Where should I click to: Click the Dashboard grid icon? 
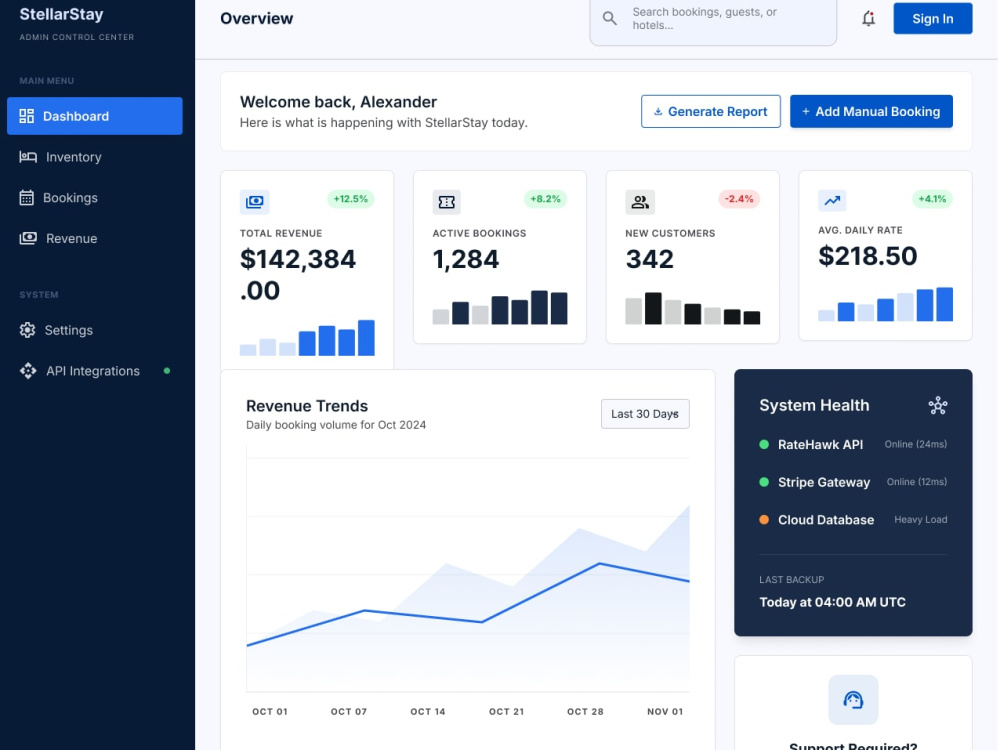click(x=26, y=116)
